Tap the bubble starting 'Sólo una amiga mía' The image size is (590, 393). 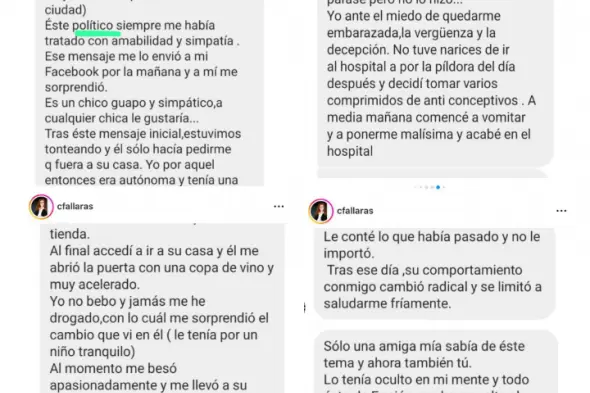tap(436, 362)
